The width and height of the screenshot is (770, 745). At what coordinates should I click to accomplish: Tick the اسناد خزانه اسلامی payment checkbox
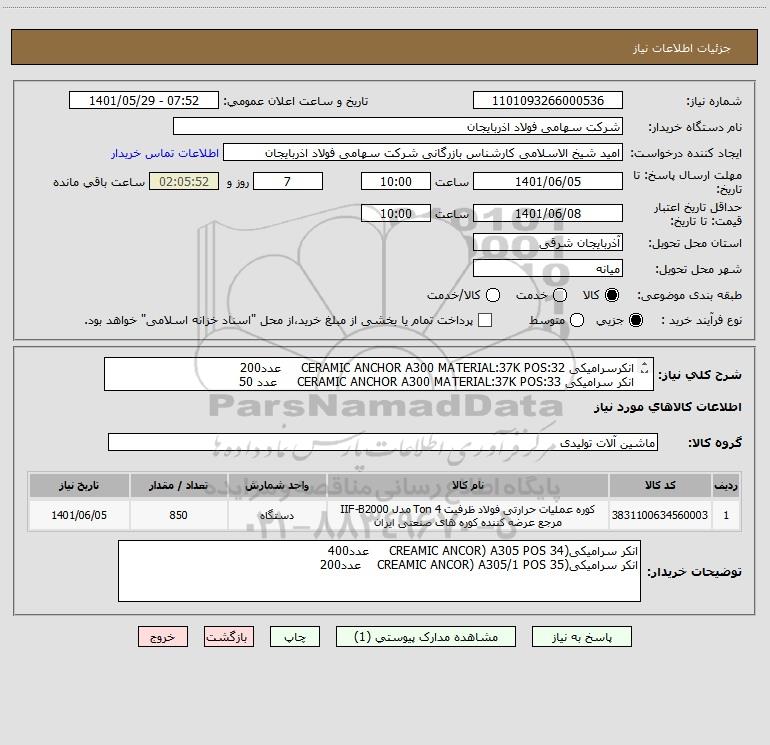tap(485, 320)
